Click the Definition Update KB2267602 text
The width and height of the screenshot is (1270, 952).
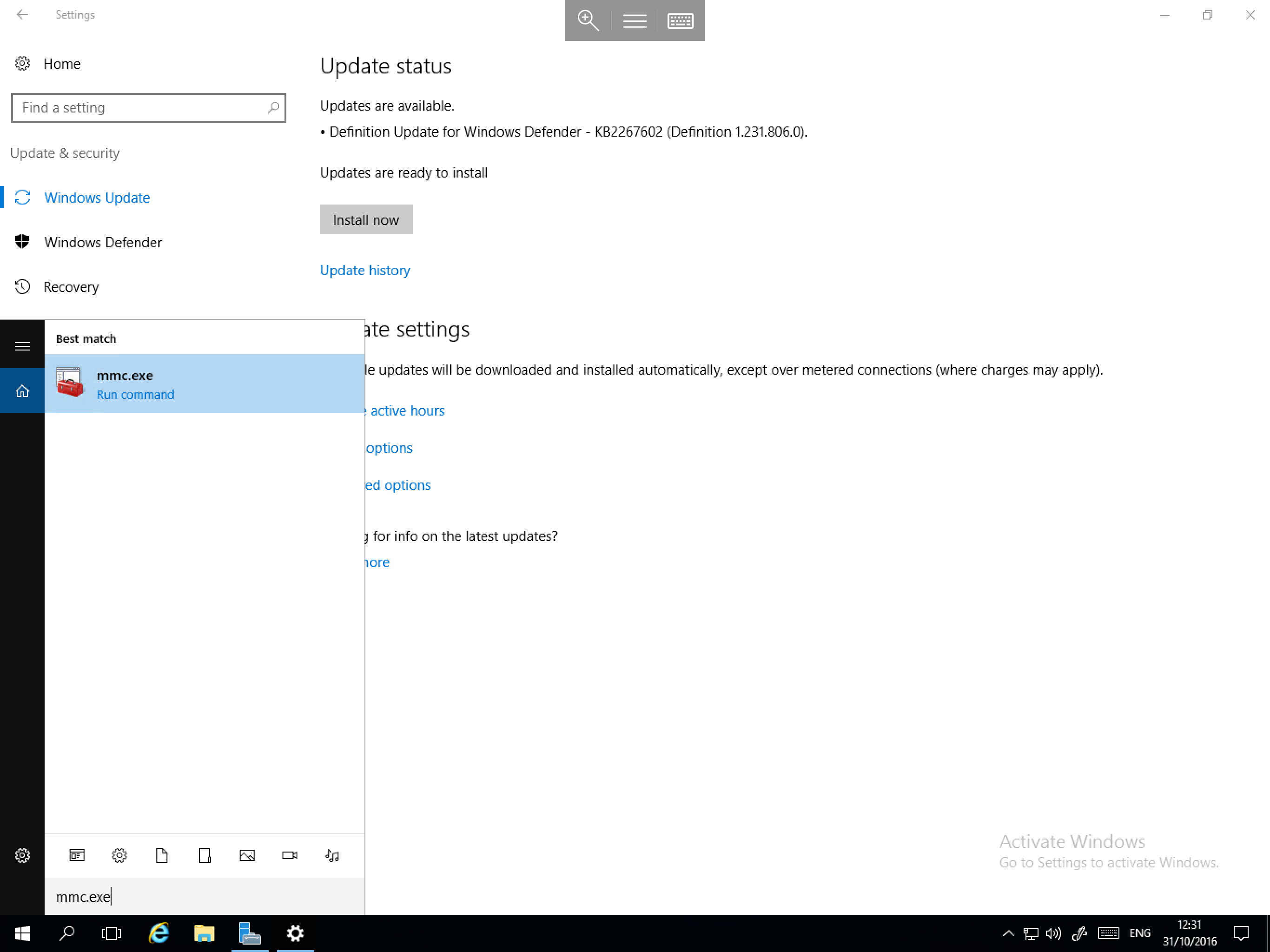coord(564,132)
